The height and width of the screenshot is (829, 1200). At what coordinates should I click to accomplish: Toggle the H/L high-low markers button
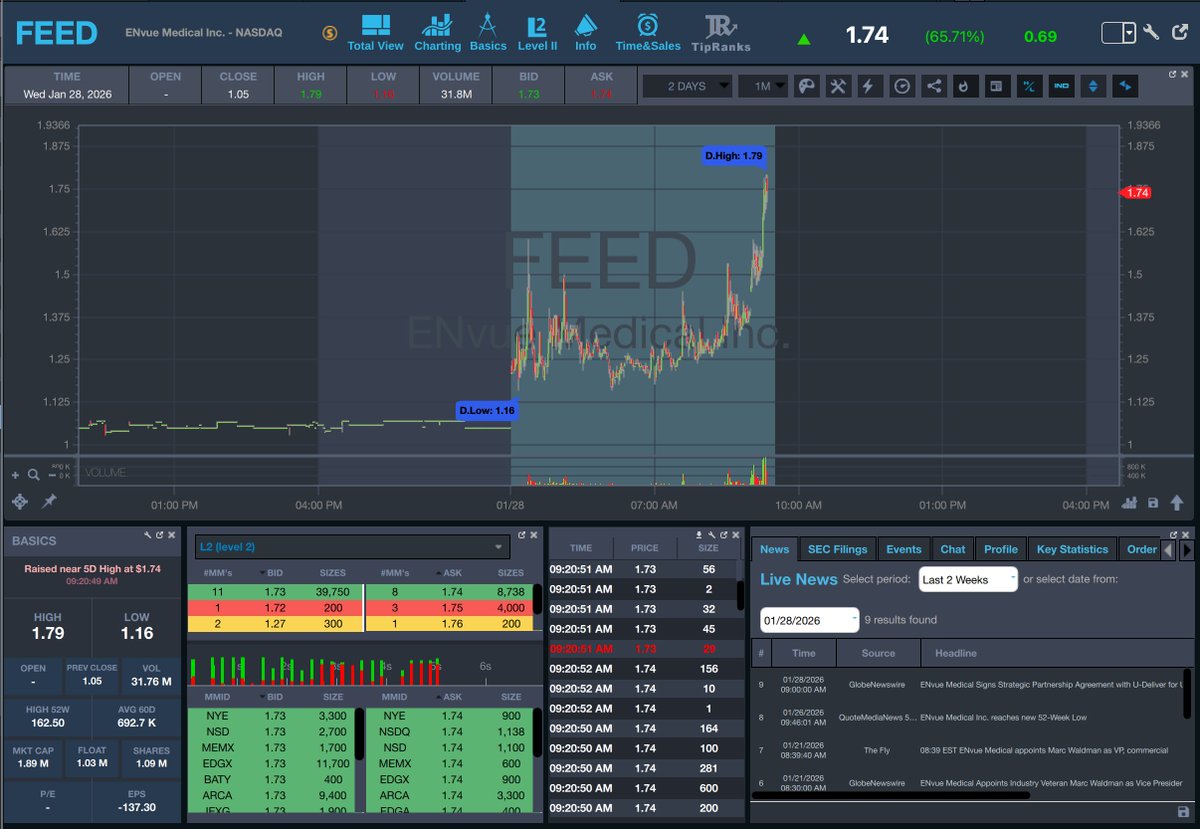pyautogui.click(x=1029, y=86)
